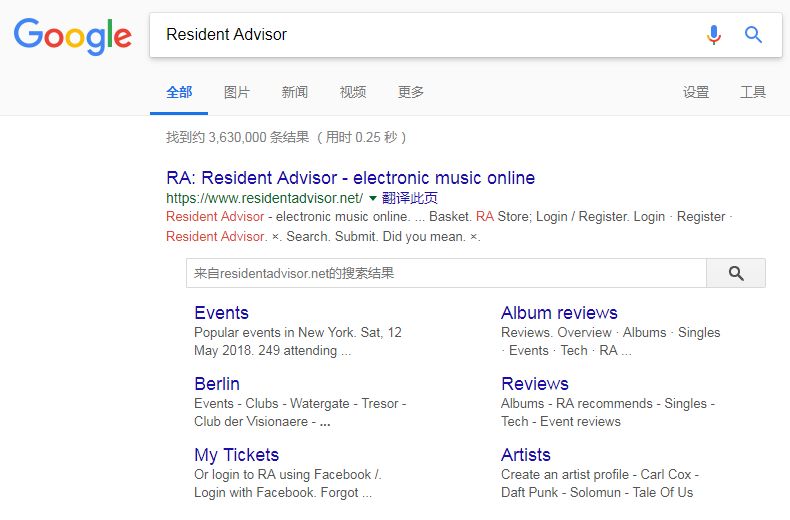Click the residentadvisor.net site search field
This screenshot has height=520, width=790.
(x=445, y=273)
